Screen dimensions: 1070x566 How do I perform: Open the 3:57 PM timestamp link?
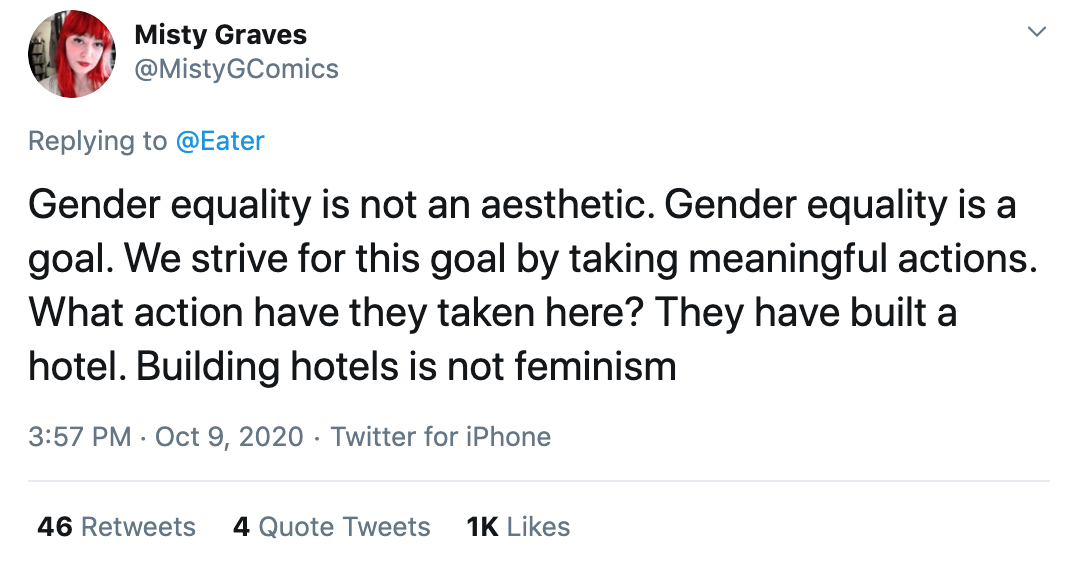pos(80,436)
